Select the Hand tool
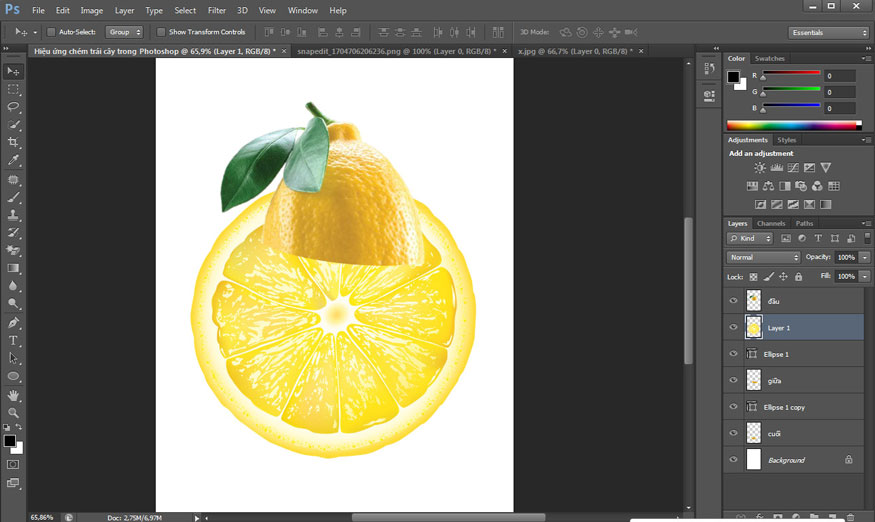Screen dimensions: 875x522 [x=13, y=395]
